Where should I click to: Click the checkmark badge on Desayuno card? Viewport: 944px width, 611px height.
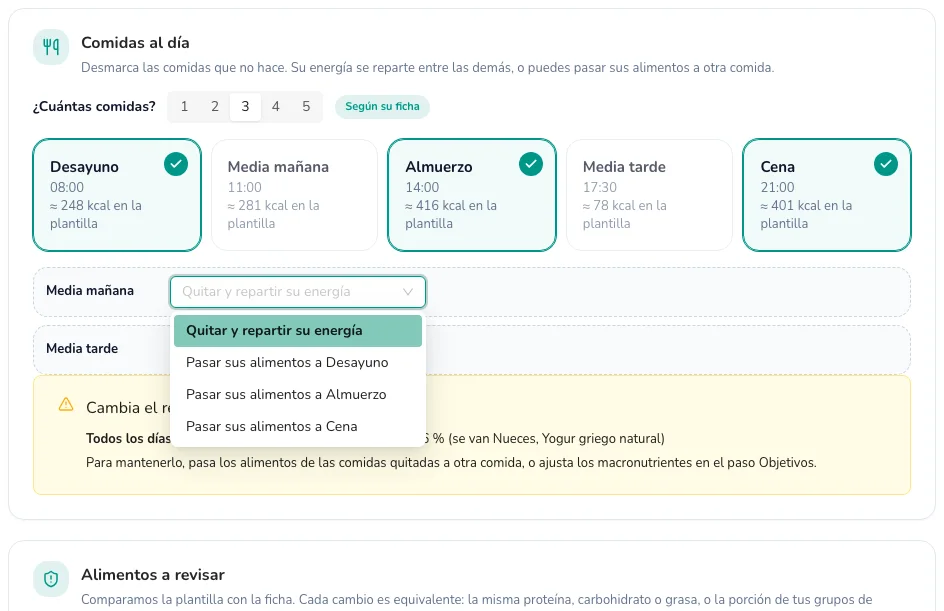[176, 164]
